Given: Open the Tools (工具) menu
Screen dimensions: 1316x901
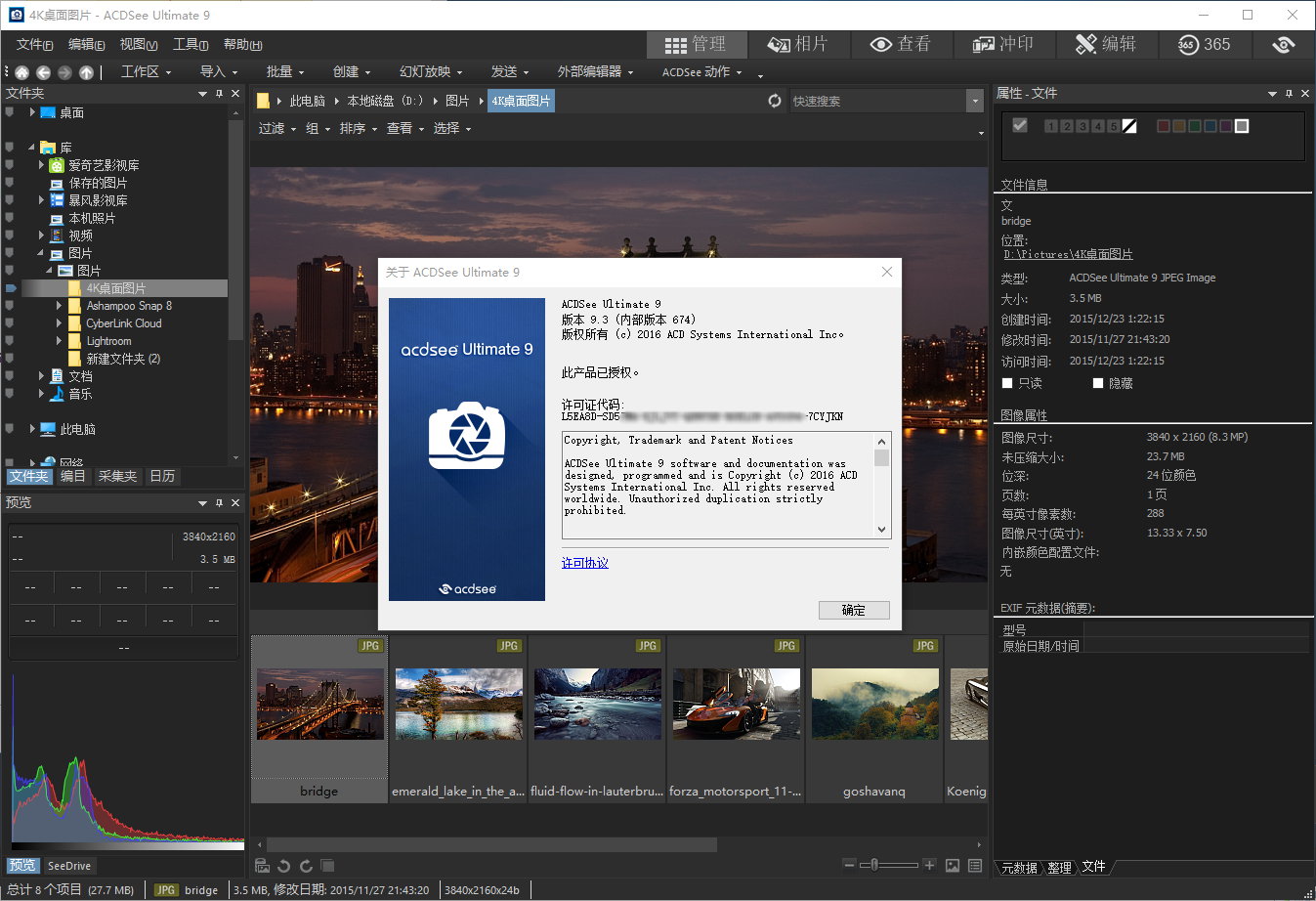Looking at the screenshot, I should (x=191, y=44).
